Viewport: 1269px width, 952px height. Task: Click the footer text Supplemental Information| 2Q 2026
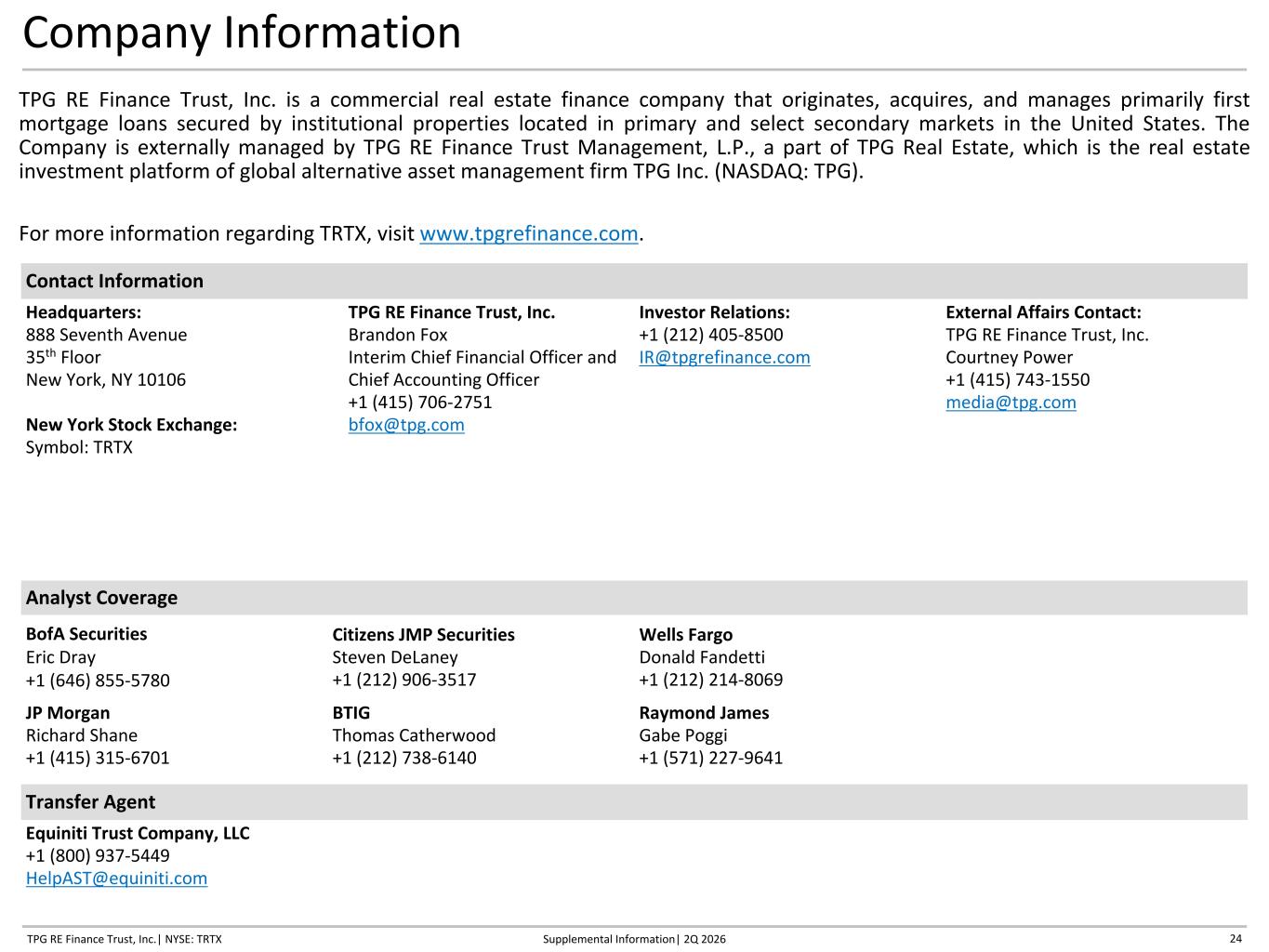(634, 939)
